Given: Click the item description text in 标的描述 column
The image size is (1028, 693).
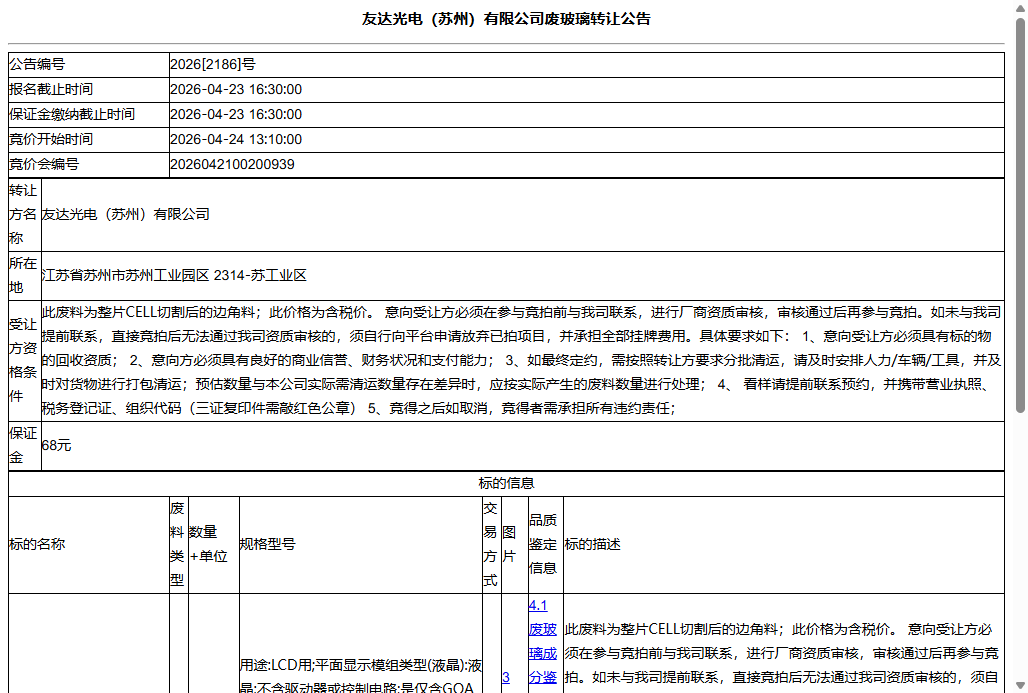Looking at the screenshot, I should click(781, 656).
